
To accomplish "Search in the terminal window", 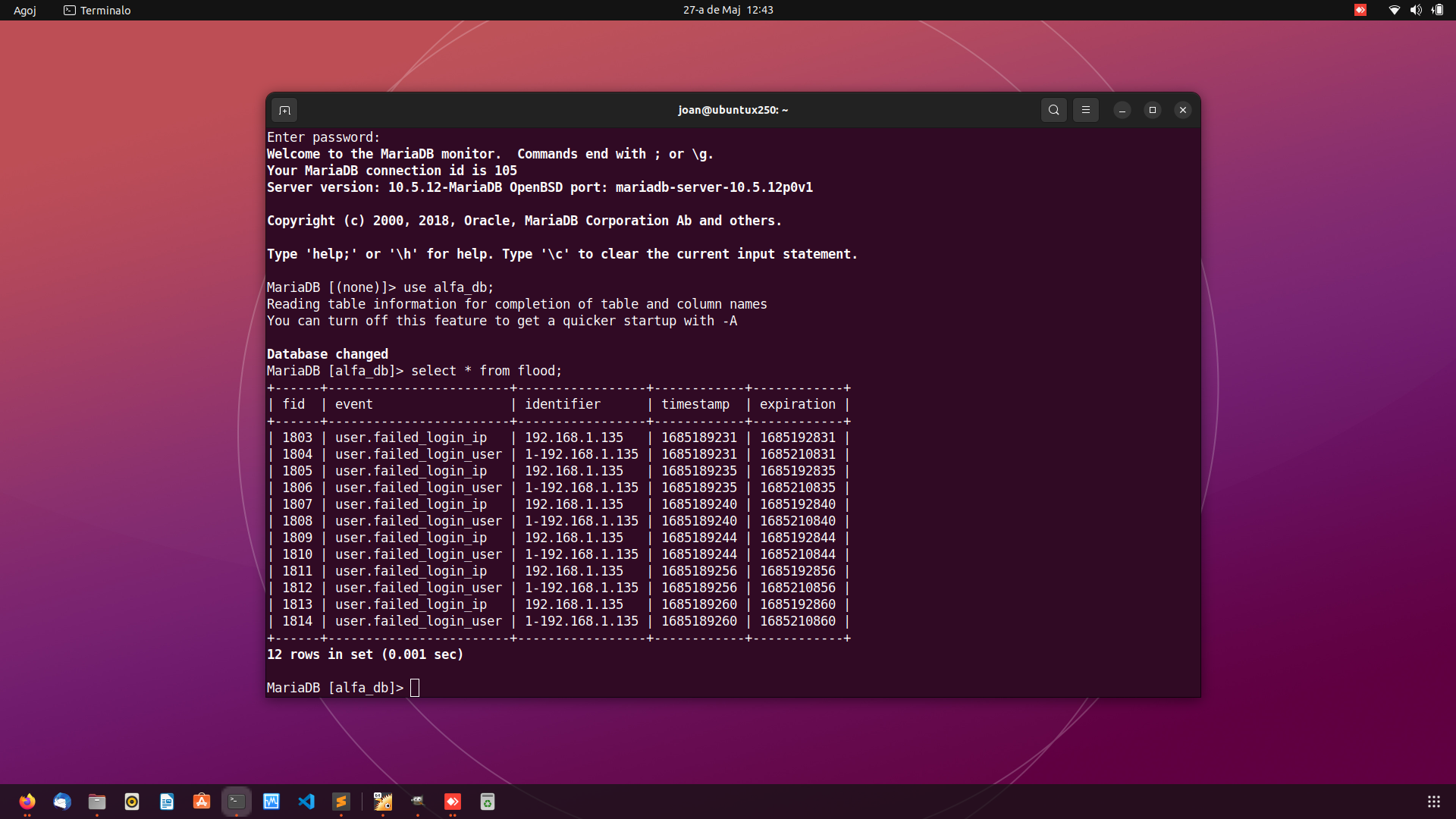I will (x=1054, y=111).
